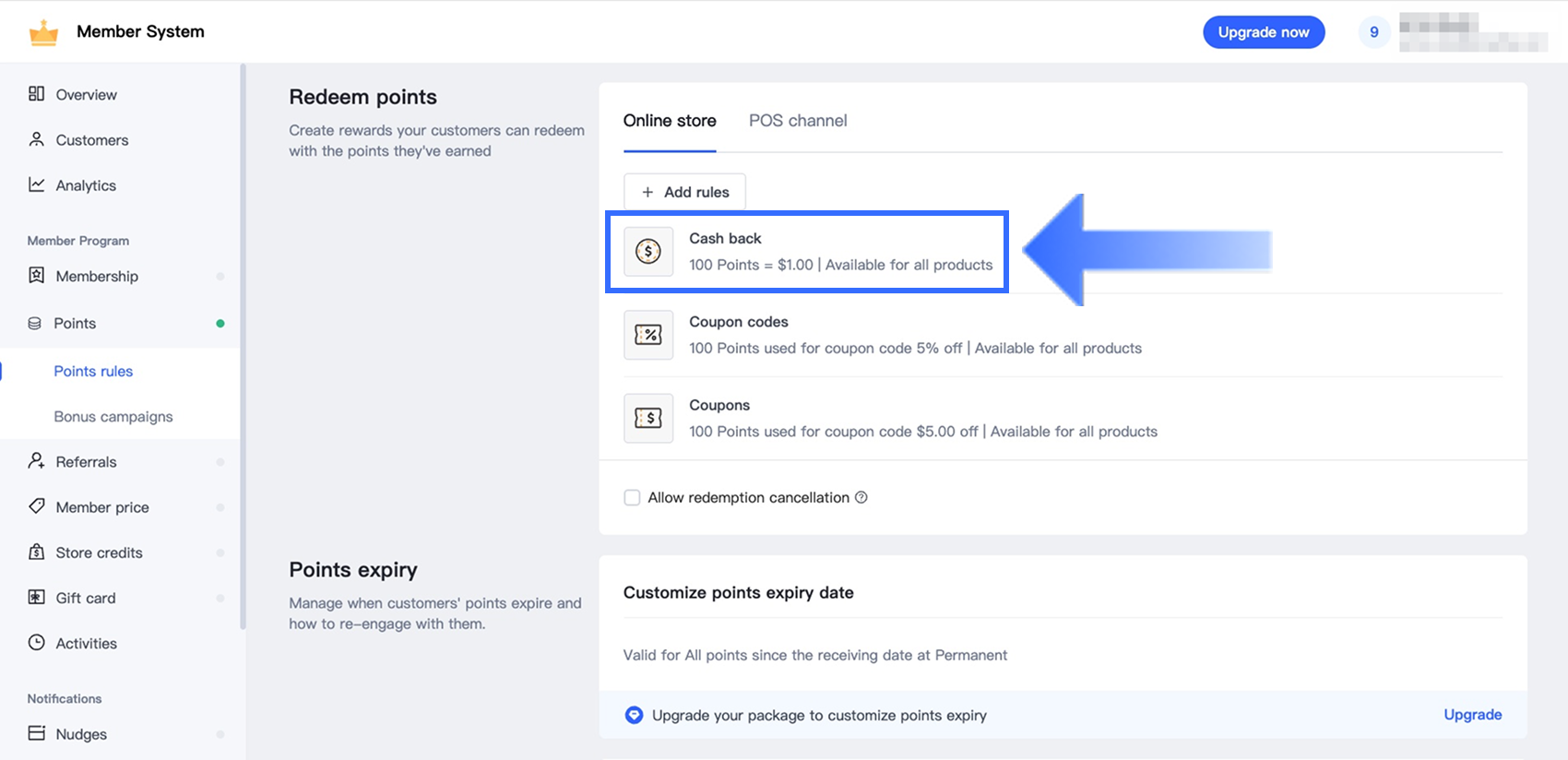Expand the Referrals sidebar item
The width and height of the screenshot is (1568, 760).
(x=86, y=462)
